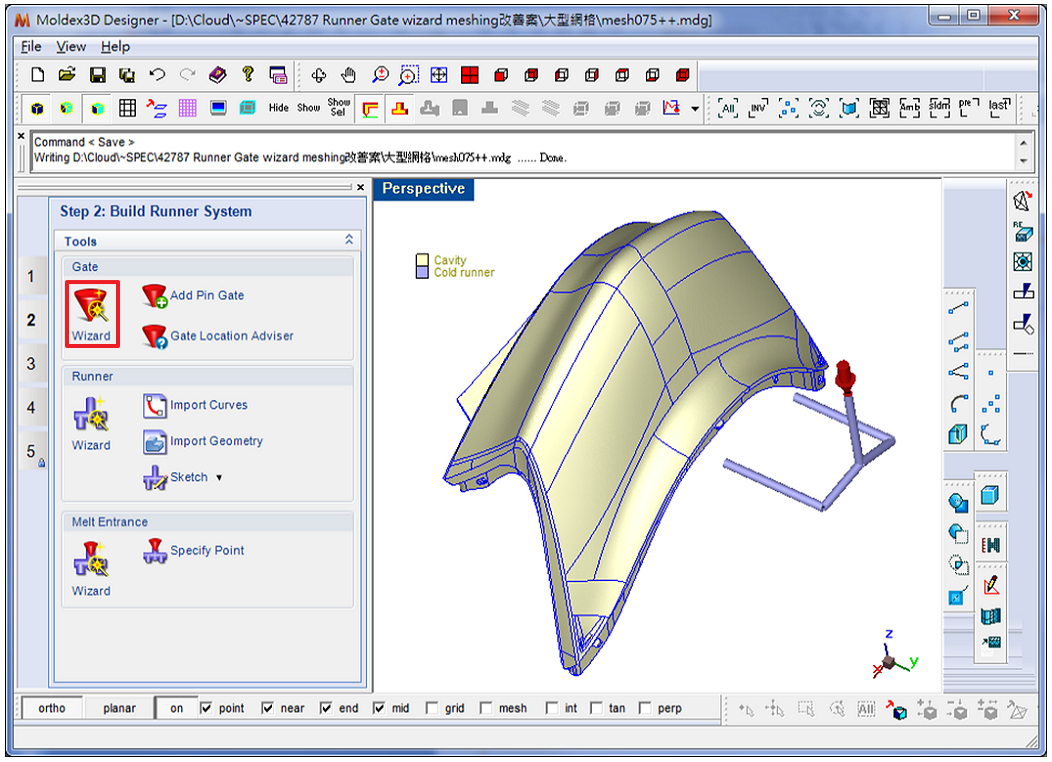Collapse the Tools panel chevron
This screenshot has width=1052, height=762.
349,239
